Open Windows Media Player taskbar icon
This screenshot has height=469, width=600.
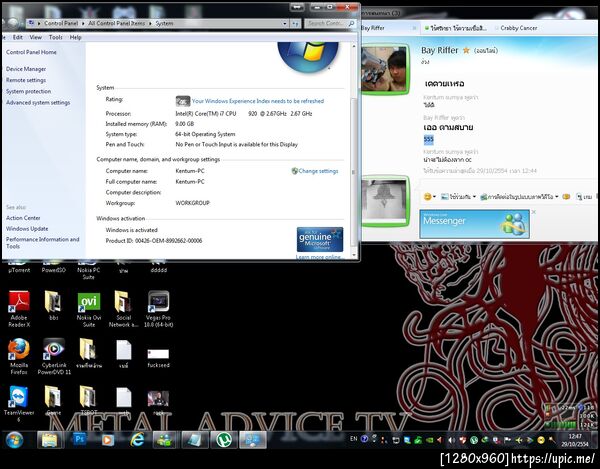pyautogui.click(x=108, y=440)
